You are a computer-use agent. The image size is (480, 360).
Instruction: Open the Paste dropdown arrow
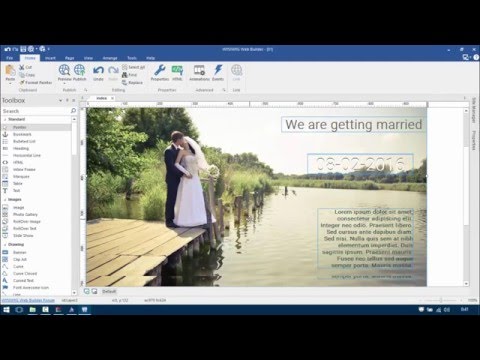tap(10, 84)
